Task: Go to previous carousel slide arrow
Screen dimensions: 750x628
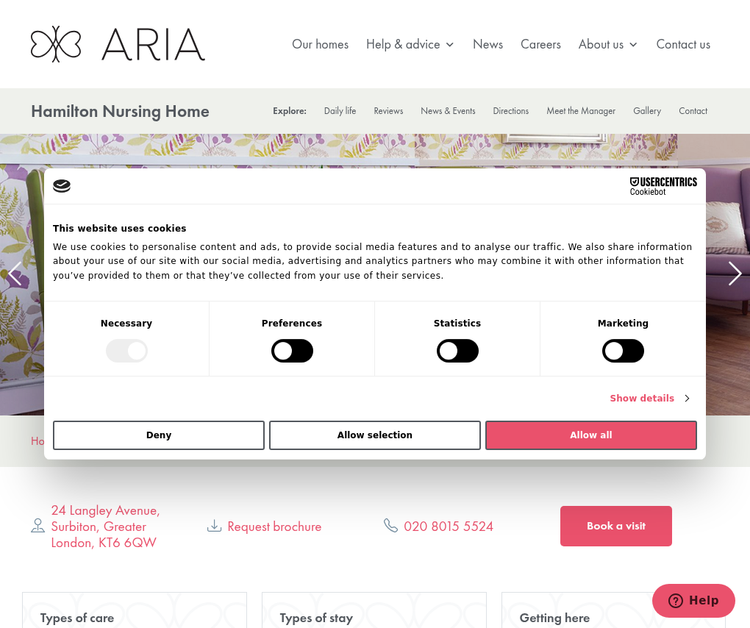Action: coord(15,273)
